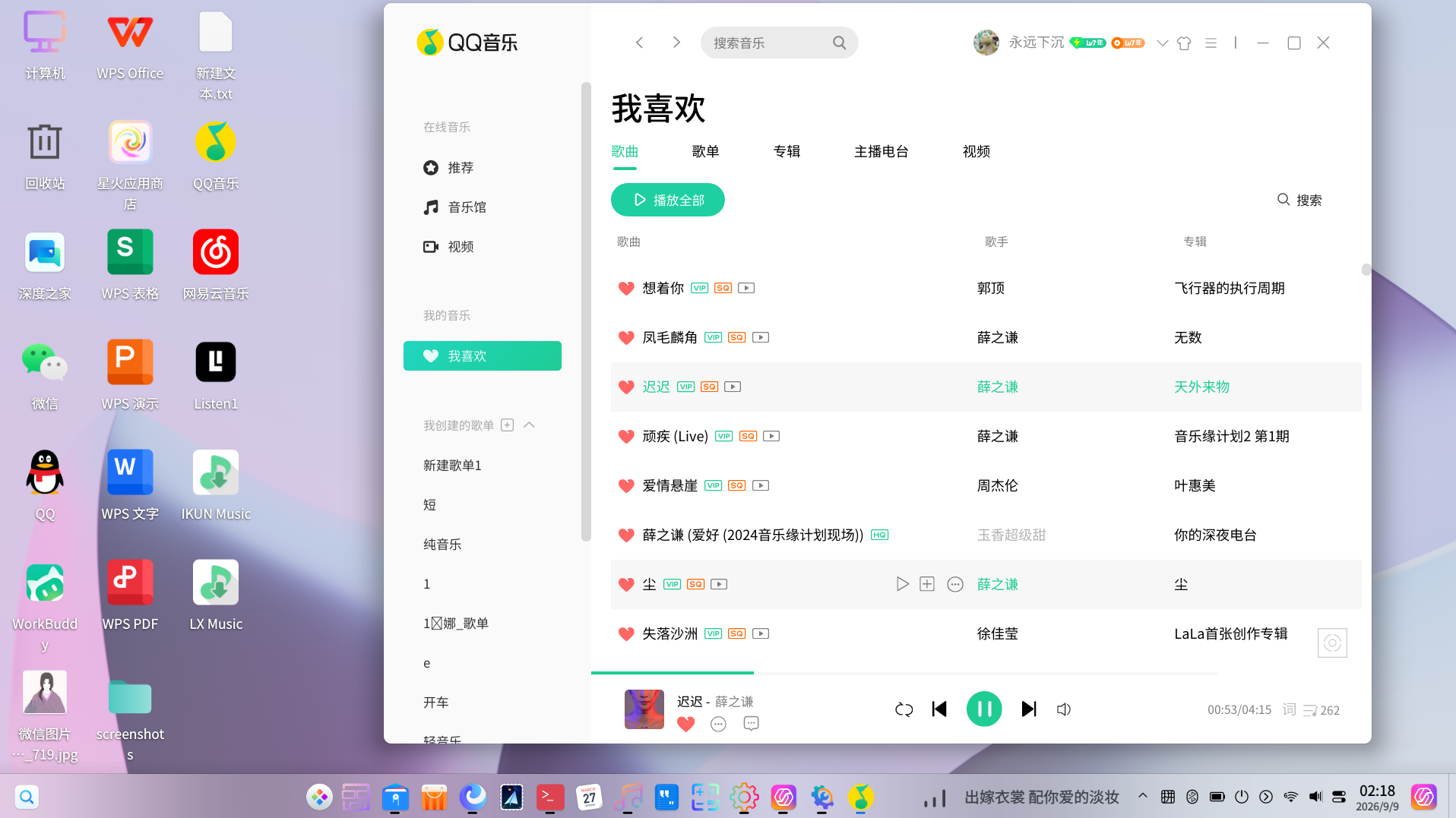Seek in the playback progress bar
The height and width of the screenshot is (818, 1456).
pos(904,673)
